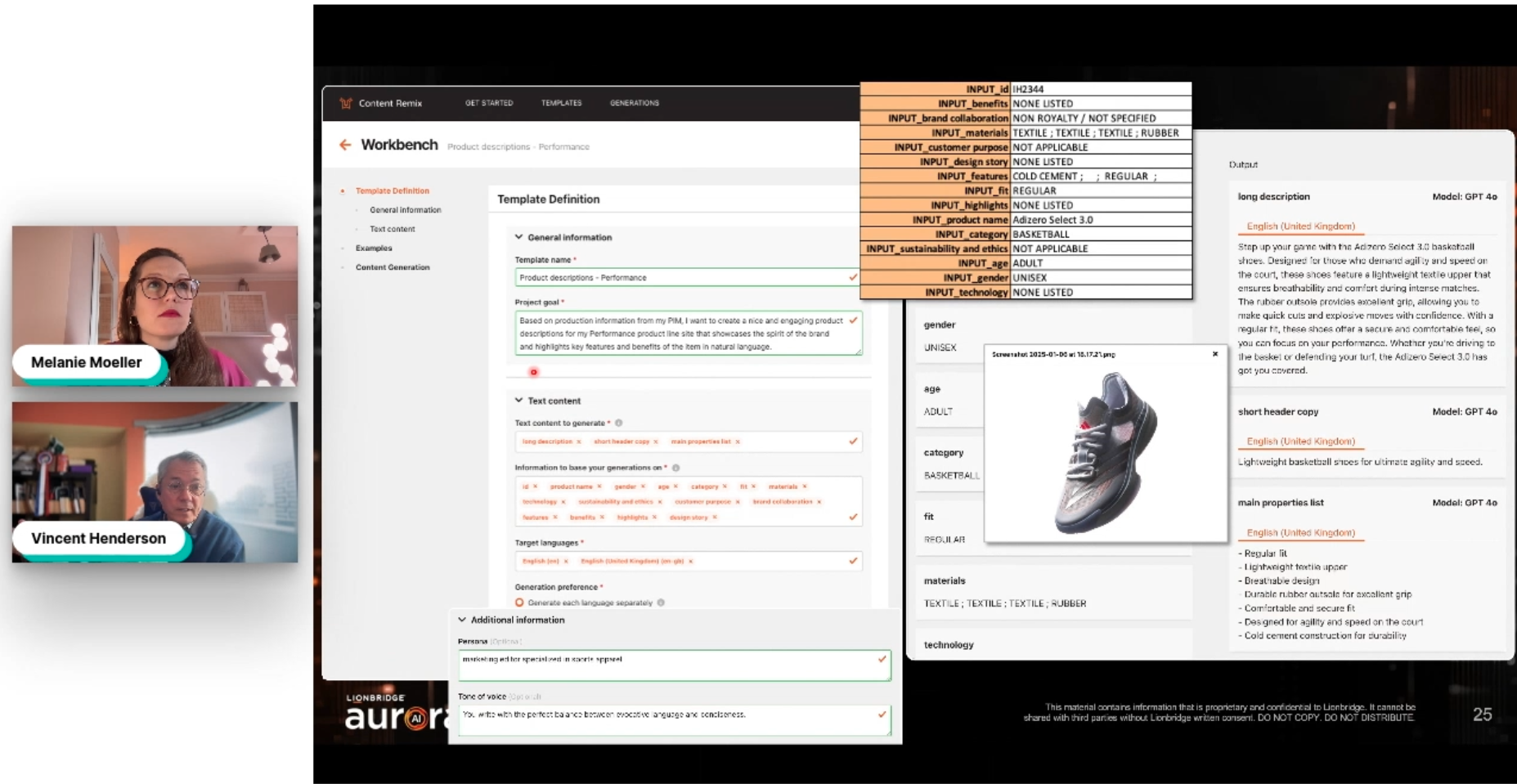Viewport: 1517px width, 784px height.
Task: Edit the Template name field
Action: (x=689, y=278)
